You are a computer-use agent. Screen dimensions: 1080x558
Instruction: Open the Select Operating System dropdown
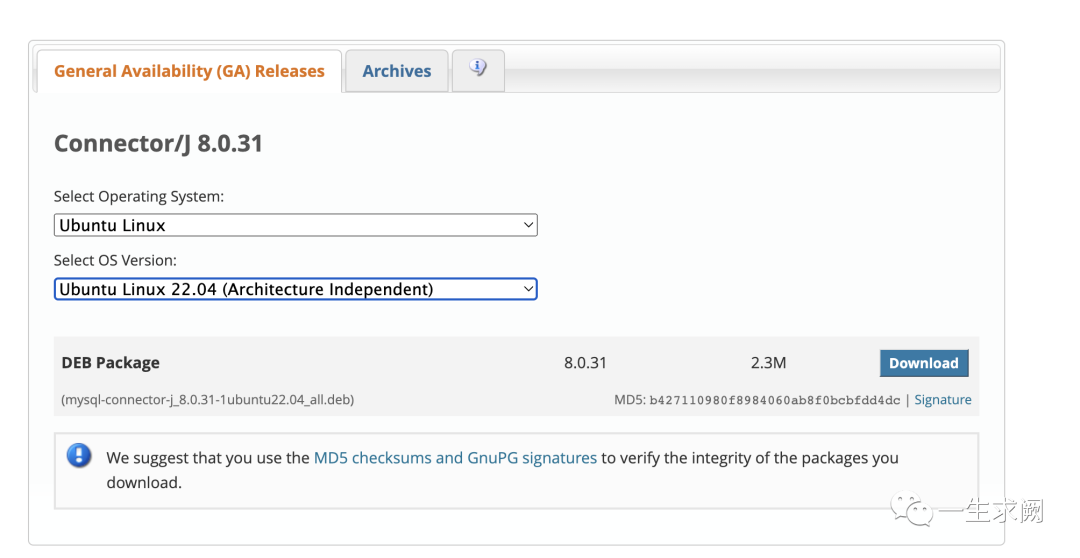point(295,225)
